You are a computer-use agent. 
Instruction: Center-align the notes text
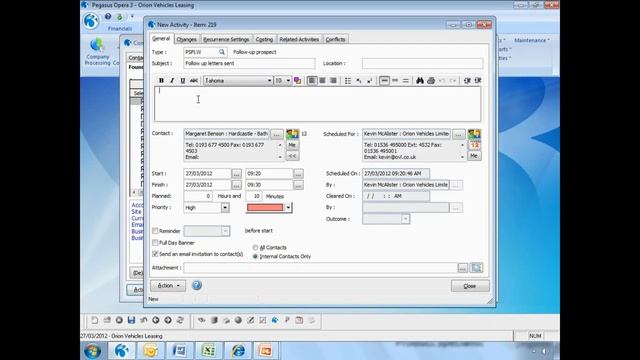pos(322,80)
